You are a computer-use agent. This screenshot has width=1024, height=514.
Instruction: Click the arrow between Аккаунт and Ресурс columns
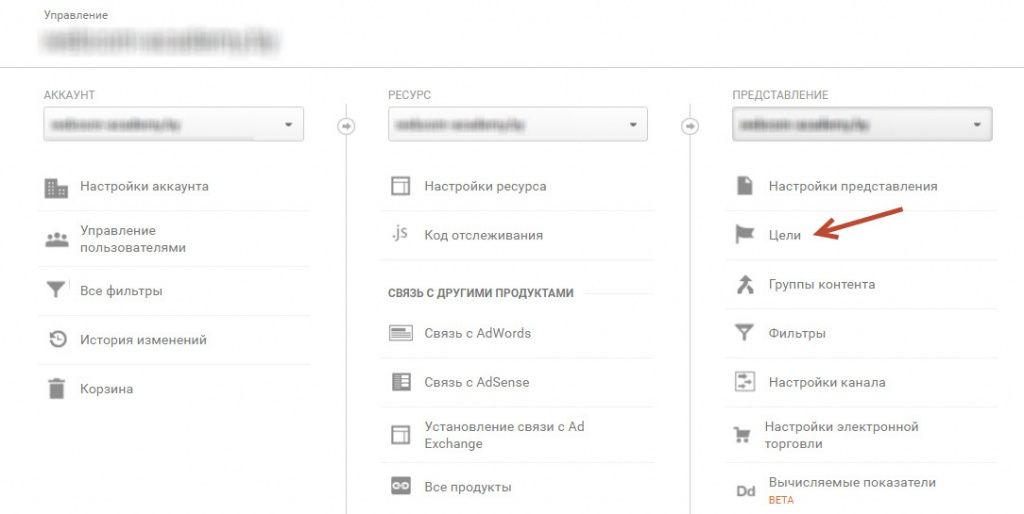(346, 126)
